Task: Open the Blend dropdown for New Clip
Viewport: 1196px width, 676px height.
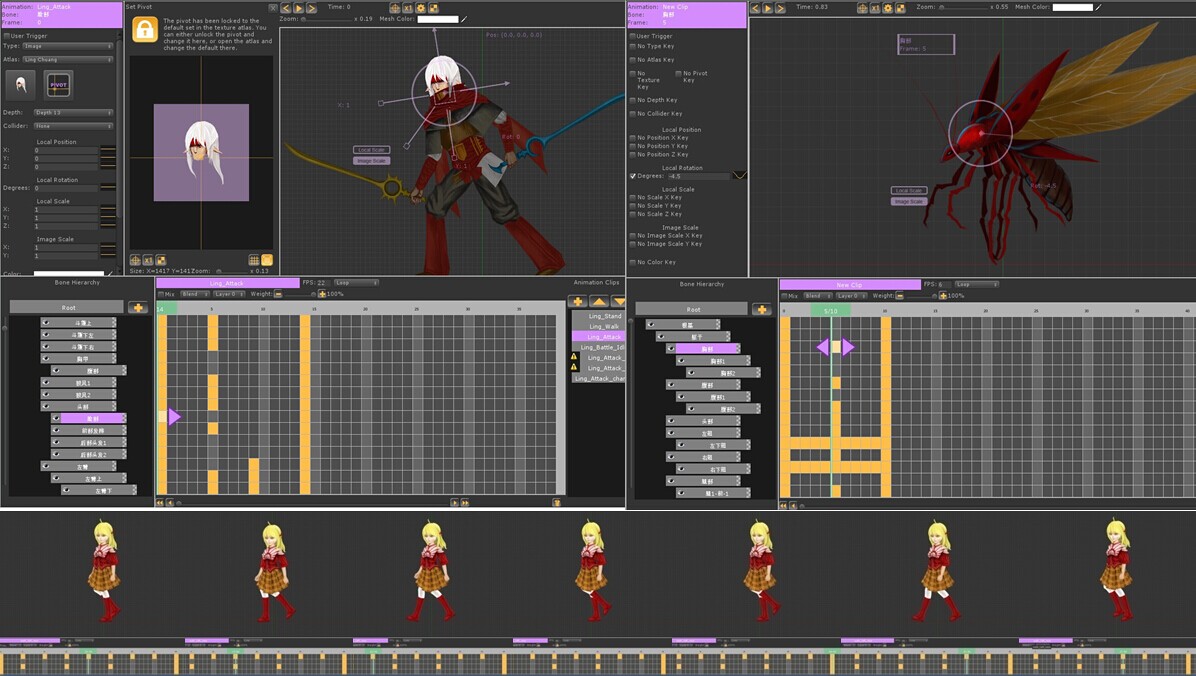Action: point(817,295)
